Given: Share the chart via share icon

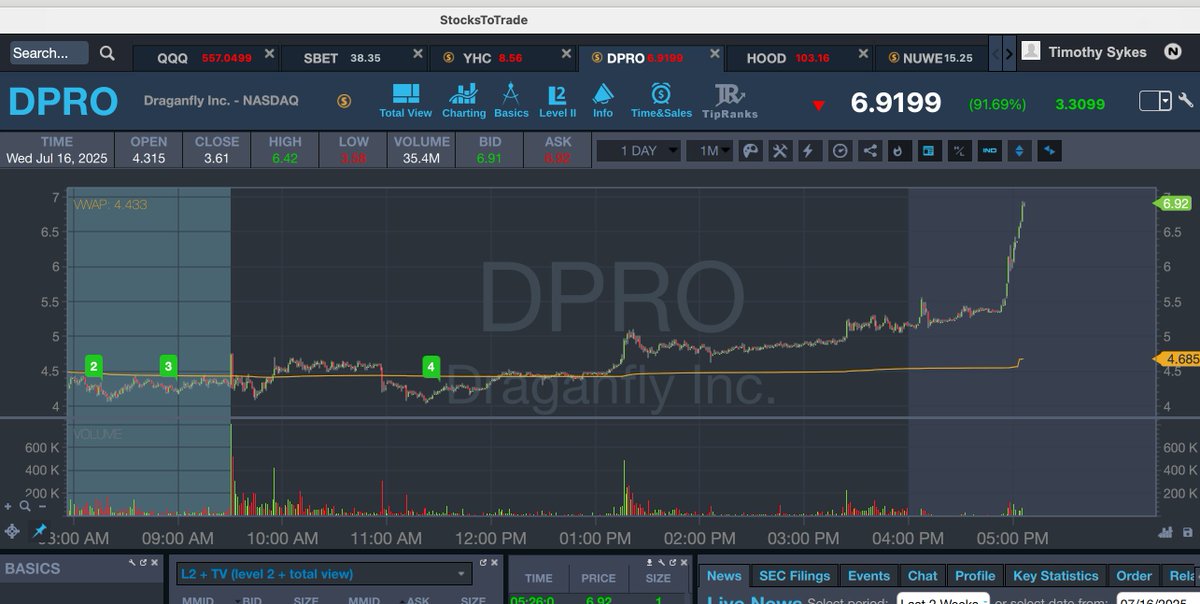Looking at the screenshot, I should [x=870, y=151].
